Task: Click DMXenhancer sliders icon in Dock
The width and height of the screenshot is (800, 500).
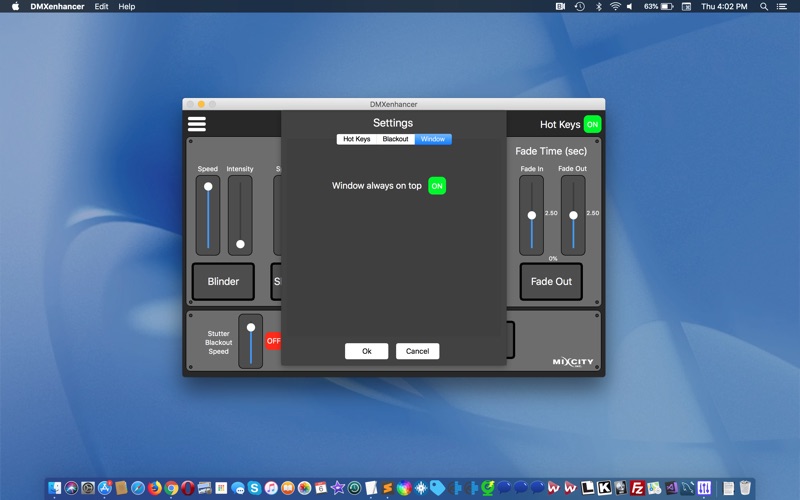Action: (x=704, y=488)
